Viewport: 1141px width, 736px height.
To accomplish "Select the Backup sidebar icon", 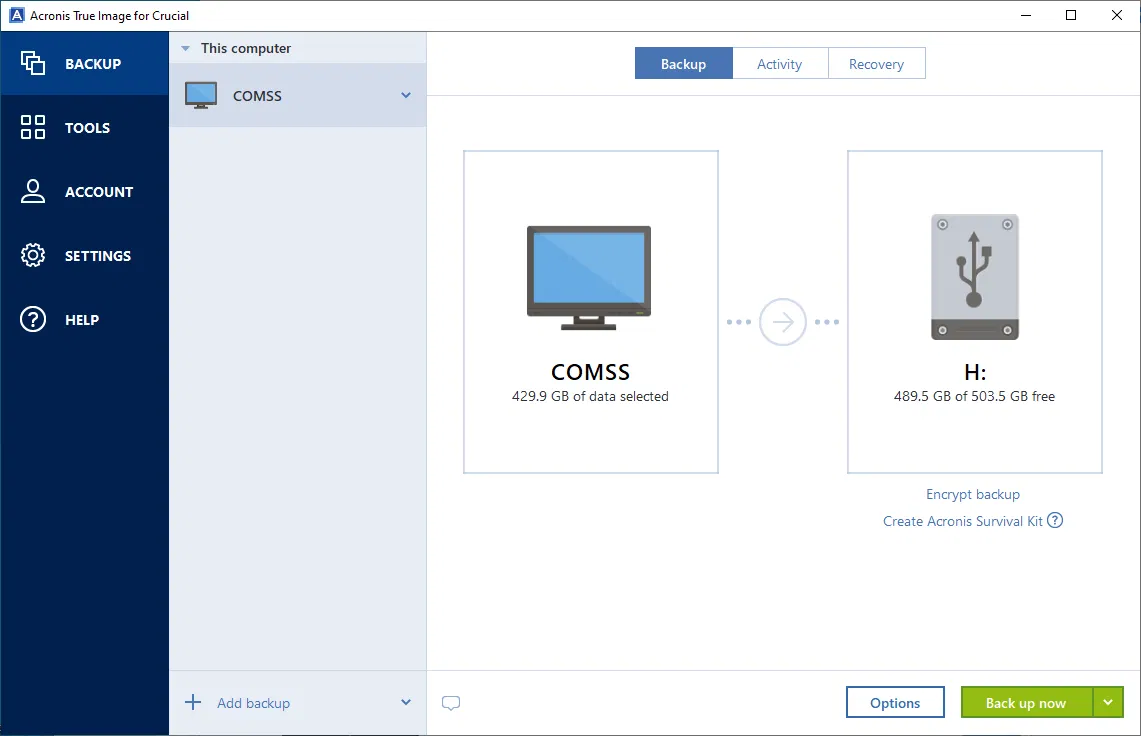I will click(x=33, y=63).
